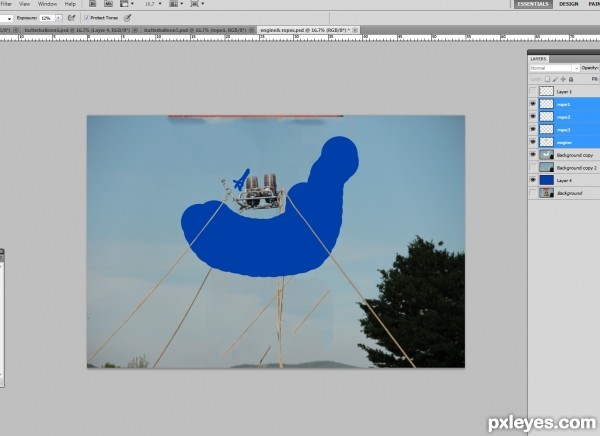Select the Background copy layer thumbnail
The image size is (600, 436).
pos(546,155)
